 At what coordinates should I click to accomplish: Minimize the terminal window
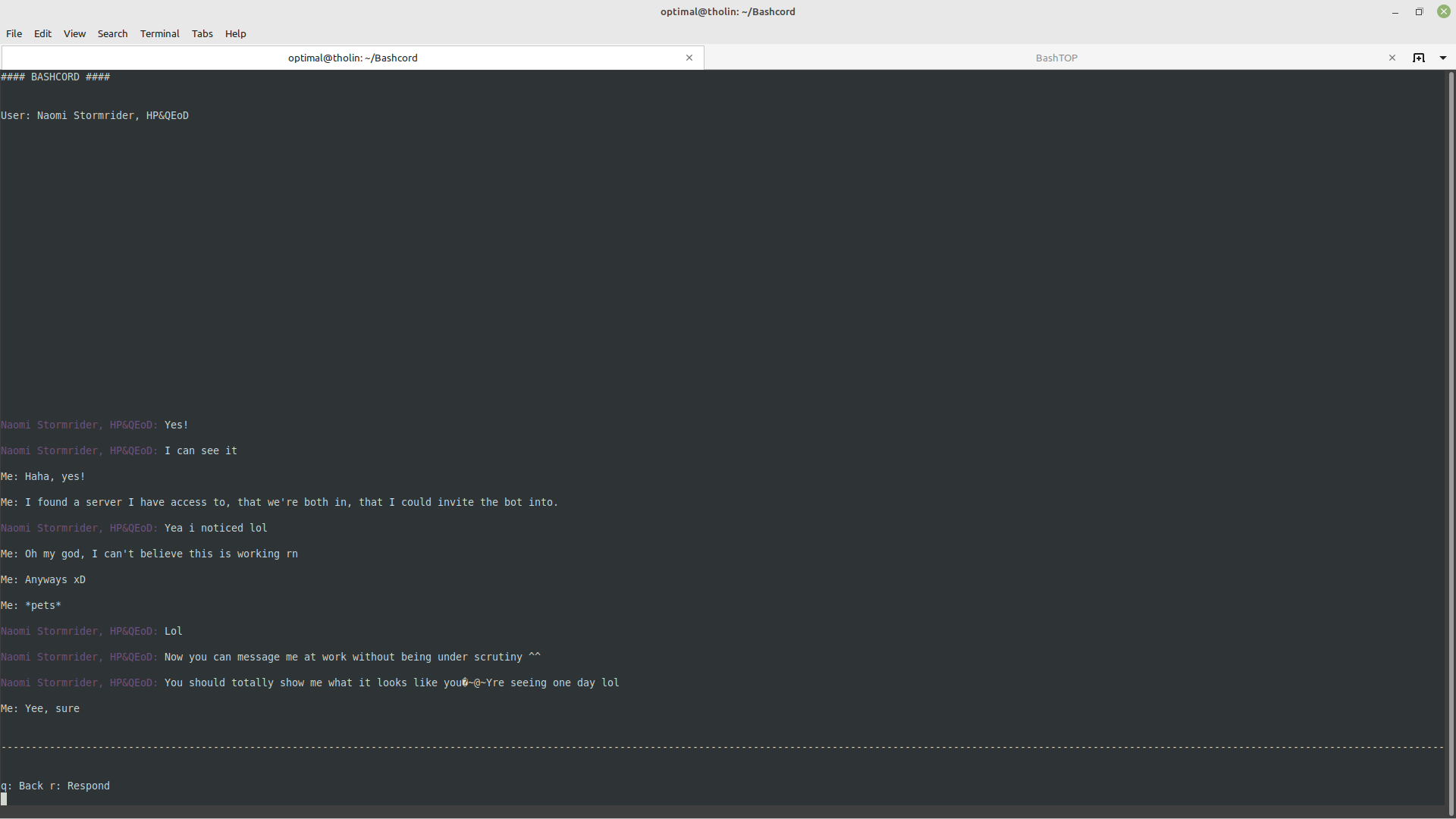coord(1395,11)
